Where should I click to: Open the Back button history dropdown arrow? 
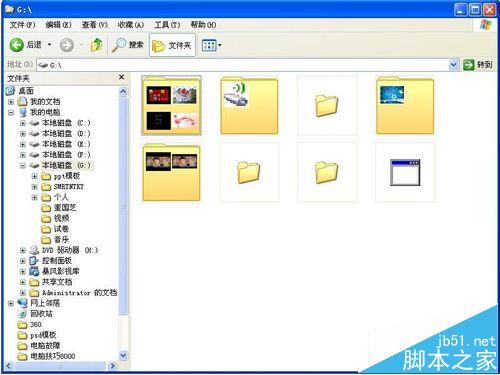(49, 44)
